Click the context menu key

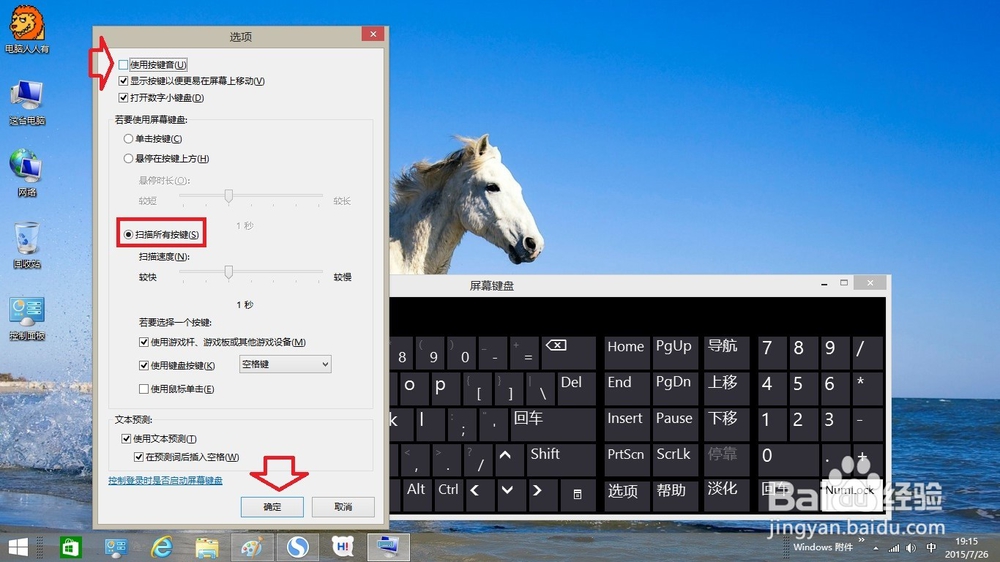[577, 497]
